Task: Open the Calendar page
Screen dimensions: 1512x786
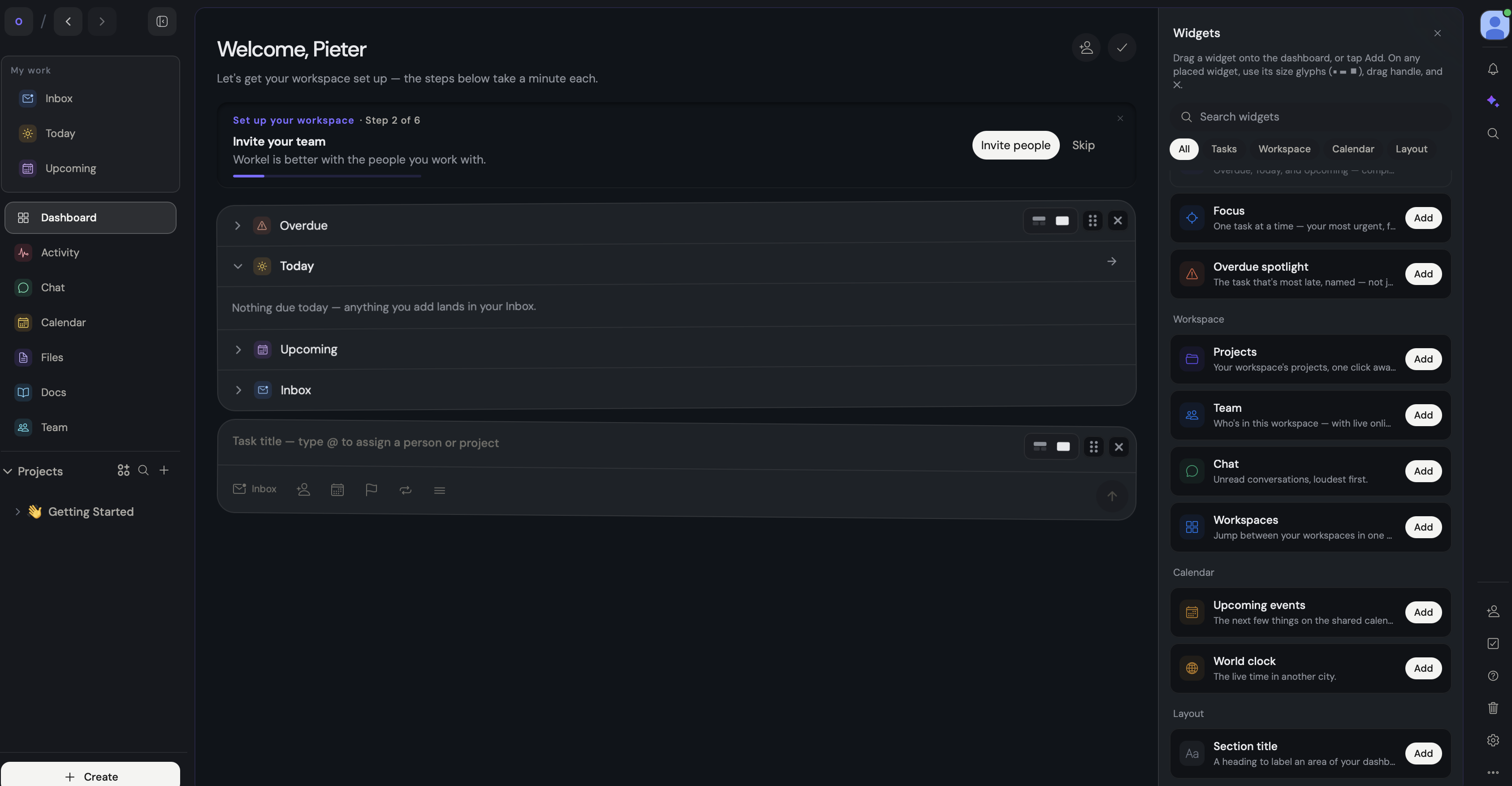Action: point(91,322)
